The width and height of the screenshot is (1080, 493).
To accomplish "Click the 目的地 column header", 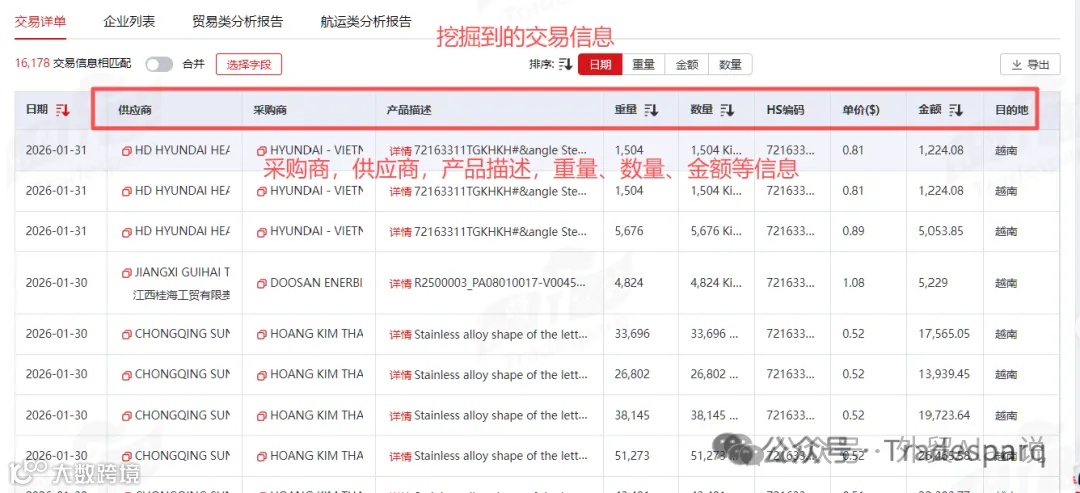I will tap(1012, 109).
